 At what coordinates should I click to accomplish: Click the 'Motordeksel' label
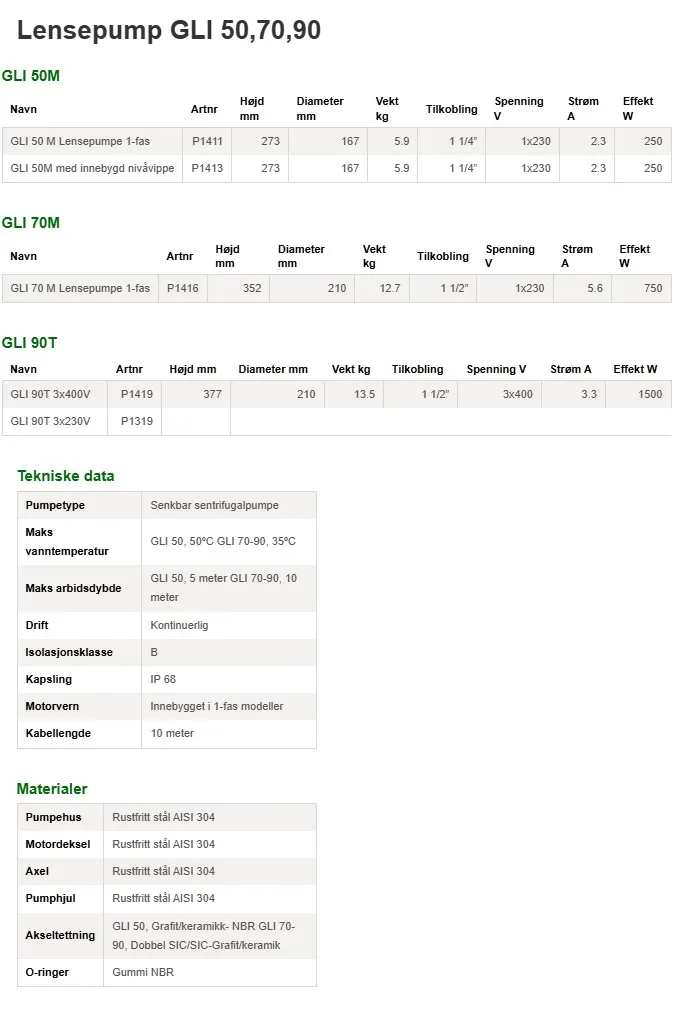(58, 844)
